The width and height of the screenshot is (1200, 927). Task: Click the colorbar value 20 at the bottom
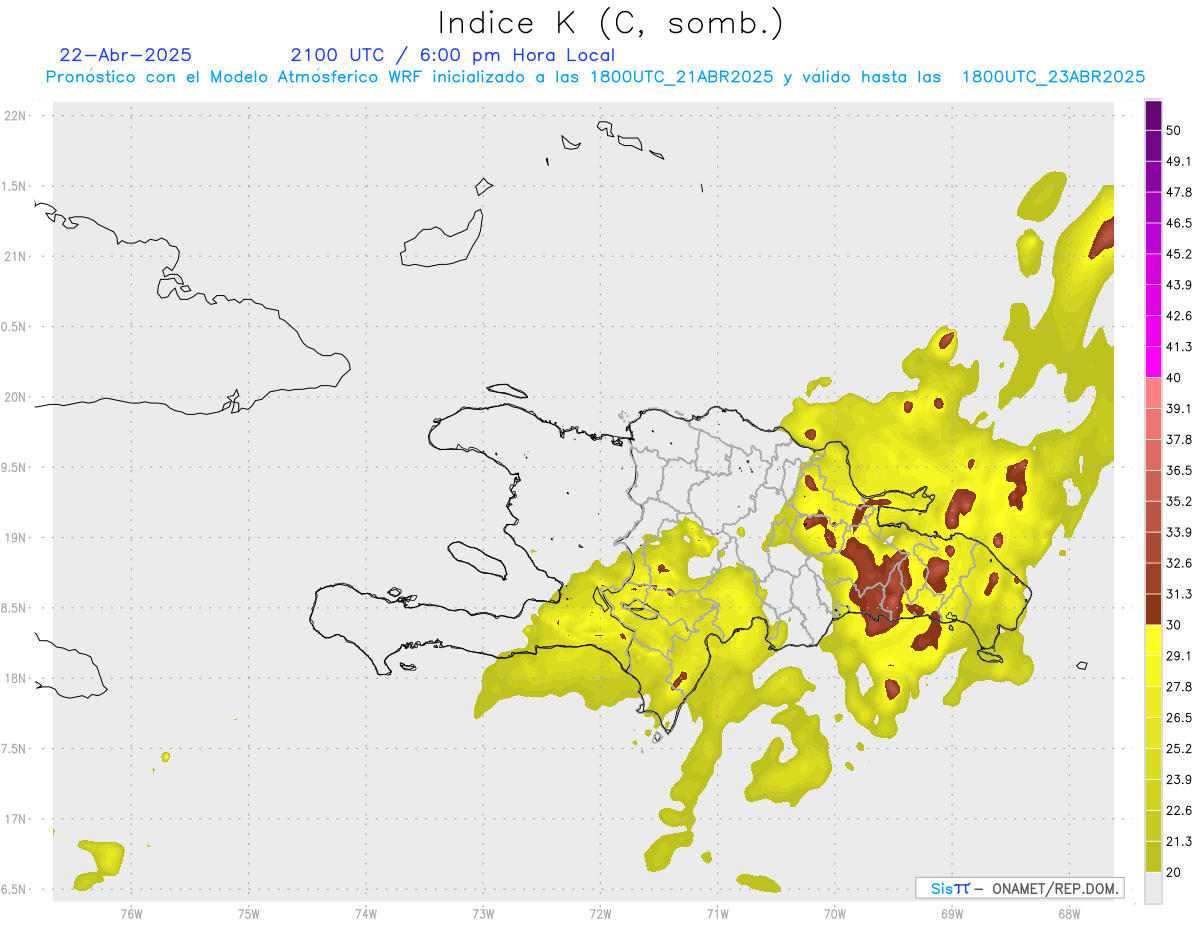[x=1174, y=872]
